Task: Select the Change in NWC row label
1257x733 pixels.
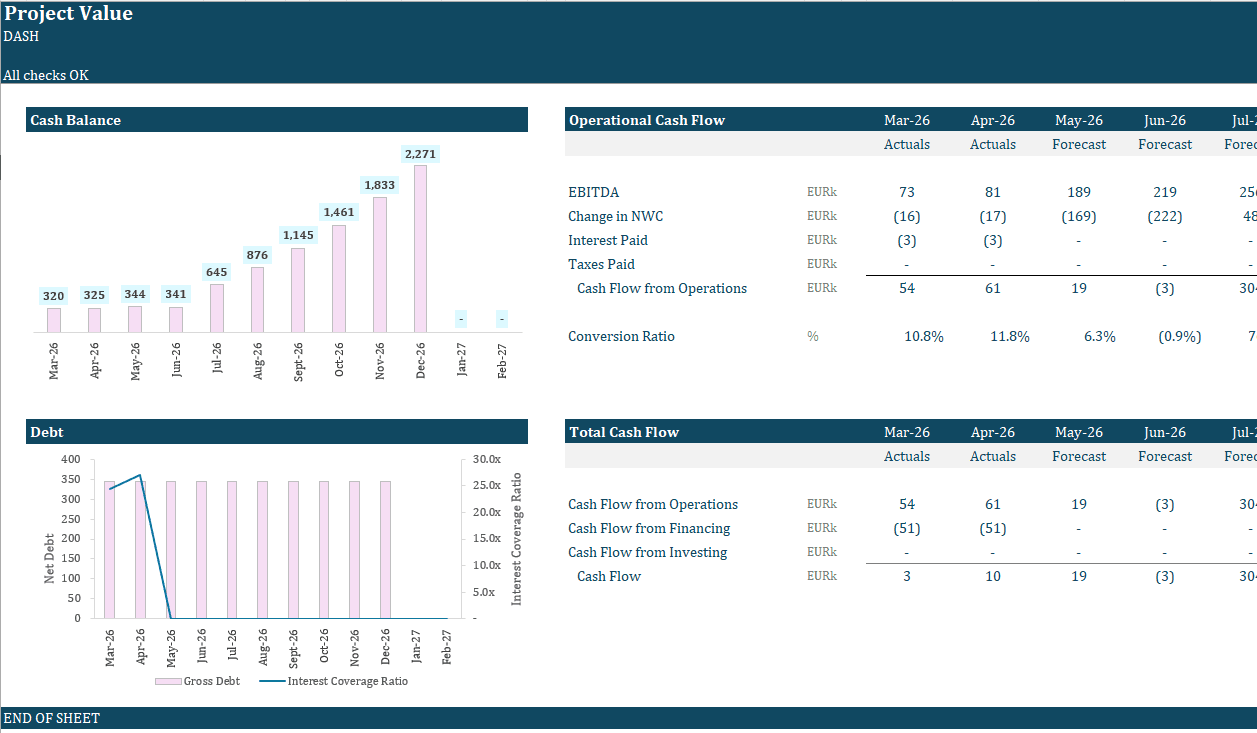Action: pos(615,215)
